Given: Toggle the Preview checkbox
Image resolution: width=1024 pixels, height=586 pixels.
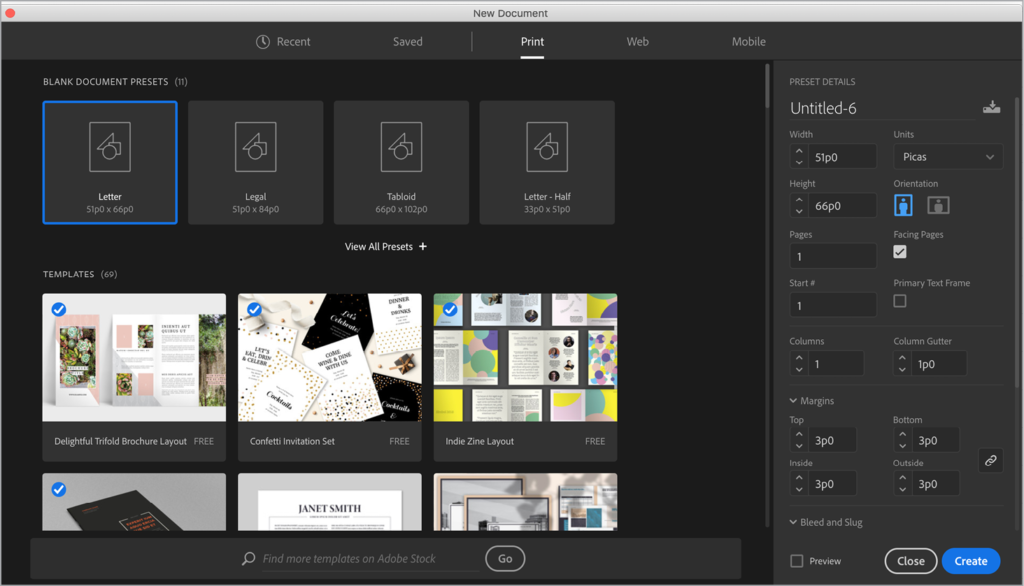Looking at the screenshot, I should (x=797, y=561).
